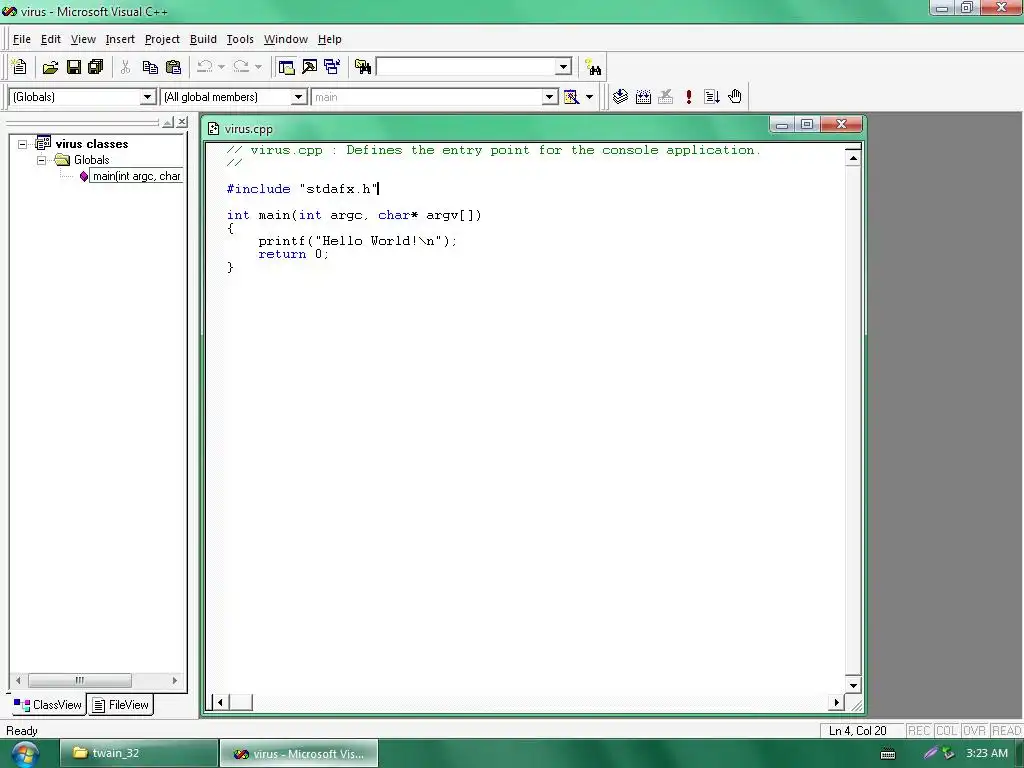The width and height of the screenshot is (1024, 768).
Task: Click the Compile icon
Action: [x=620, y=97]
